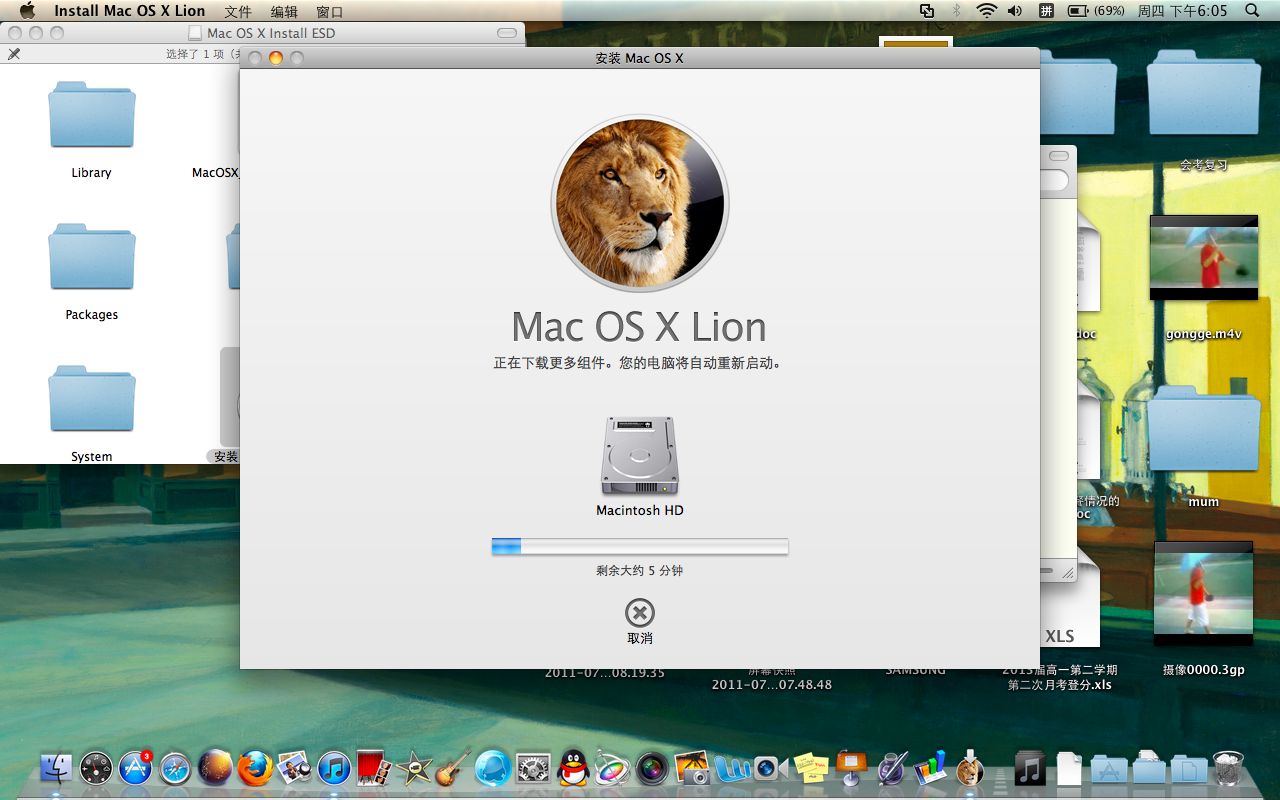Open the music stack in the Dock

1030,768
